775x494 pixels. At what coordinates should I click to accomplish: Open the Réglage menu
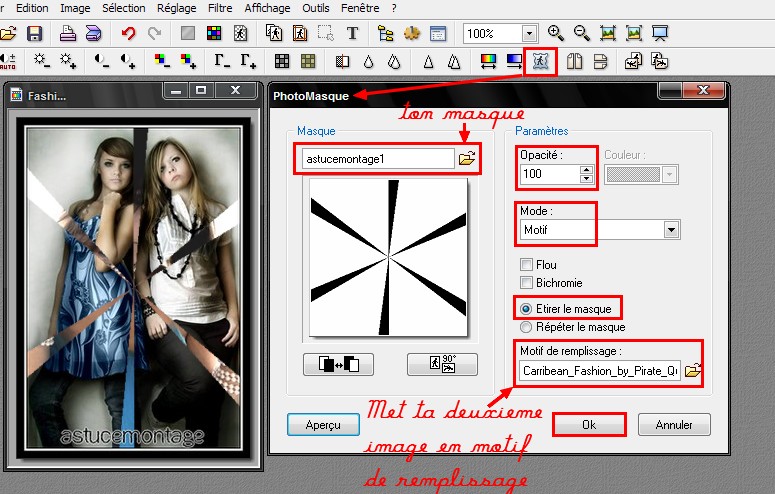click(x=176, y=8)
